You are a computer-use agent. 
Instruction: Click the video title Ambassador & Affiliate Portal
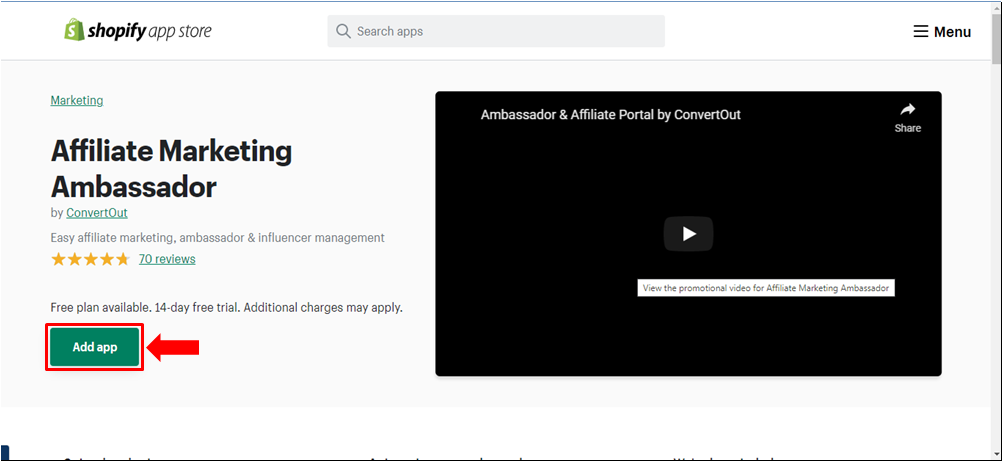[x=611, y=115]
